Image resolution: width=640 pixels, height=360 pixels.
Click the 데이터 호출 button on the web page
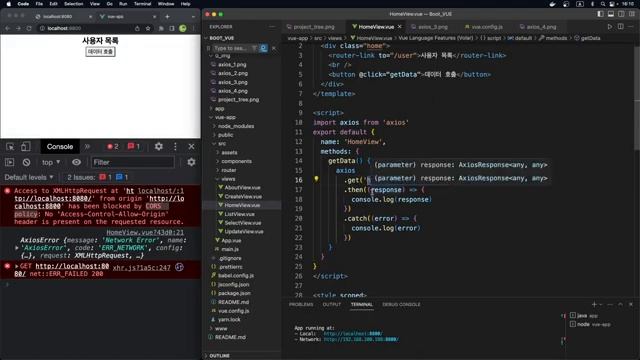[100, 52]
